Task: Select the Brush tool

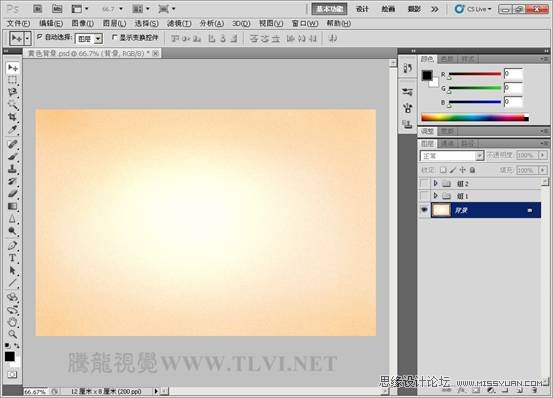Action: pos(13,156)
